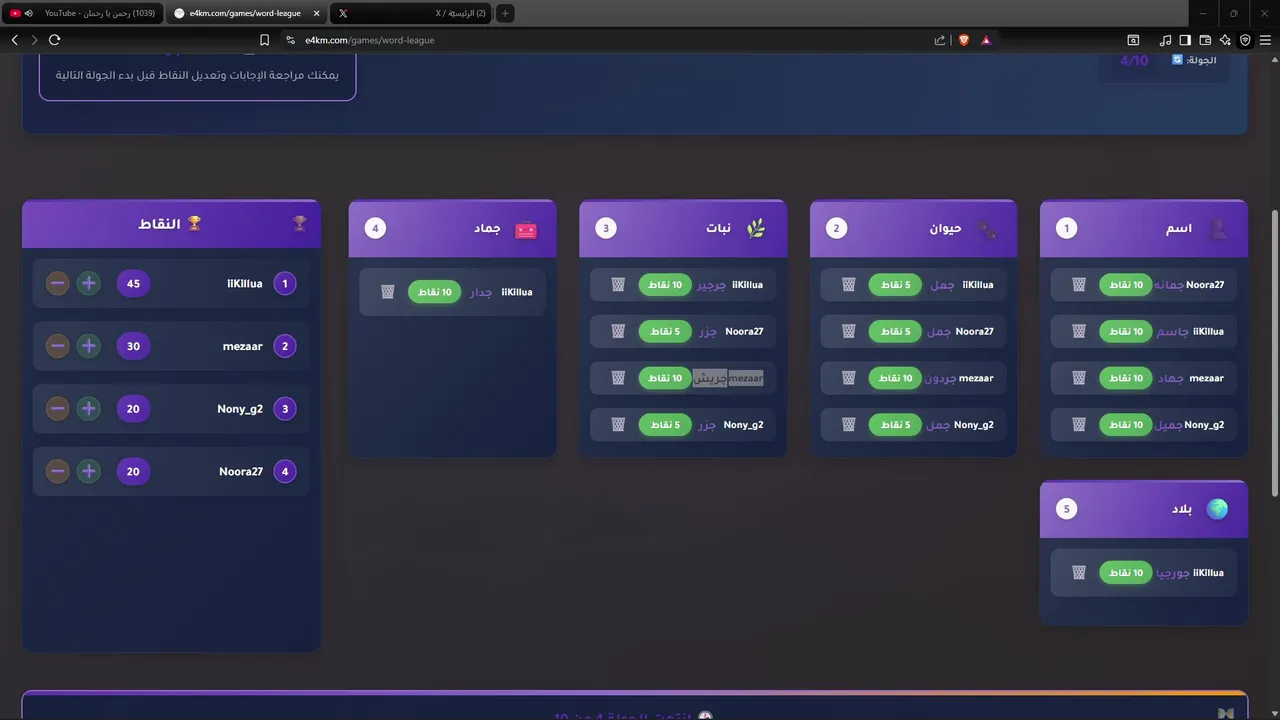Open Brave Shields in the address bar
The image size is (1280, 720).
point(964,40)
